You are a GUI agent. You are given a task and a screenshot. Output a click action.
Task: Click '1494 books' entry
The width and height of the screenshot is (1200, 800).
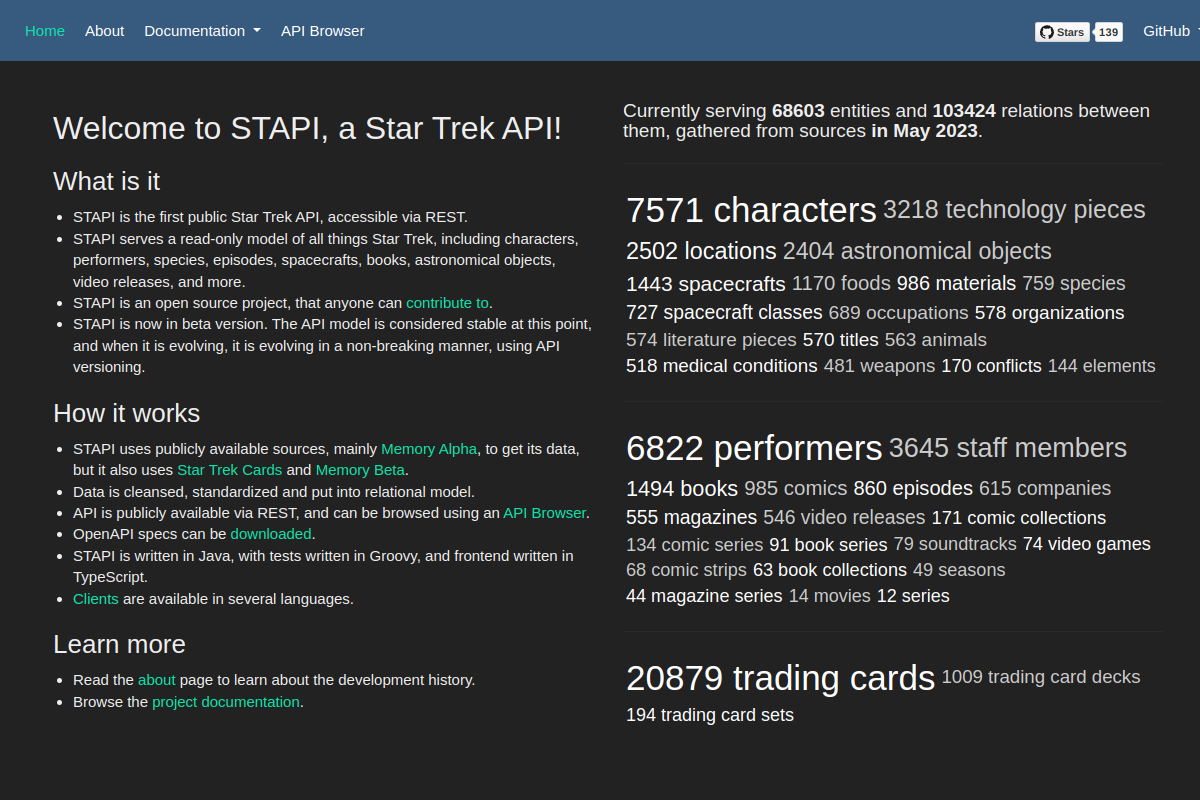[x=682, y=488]
